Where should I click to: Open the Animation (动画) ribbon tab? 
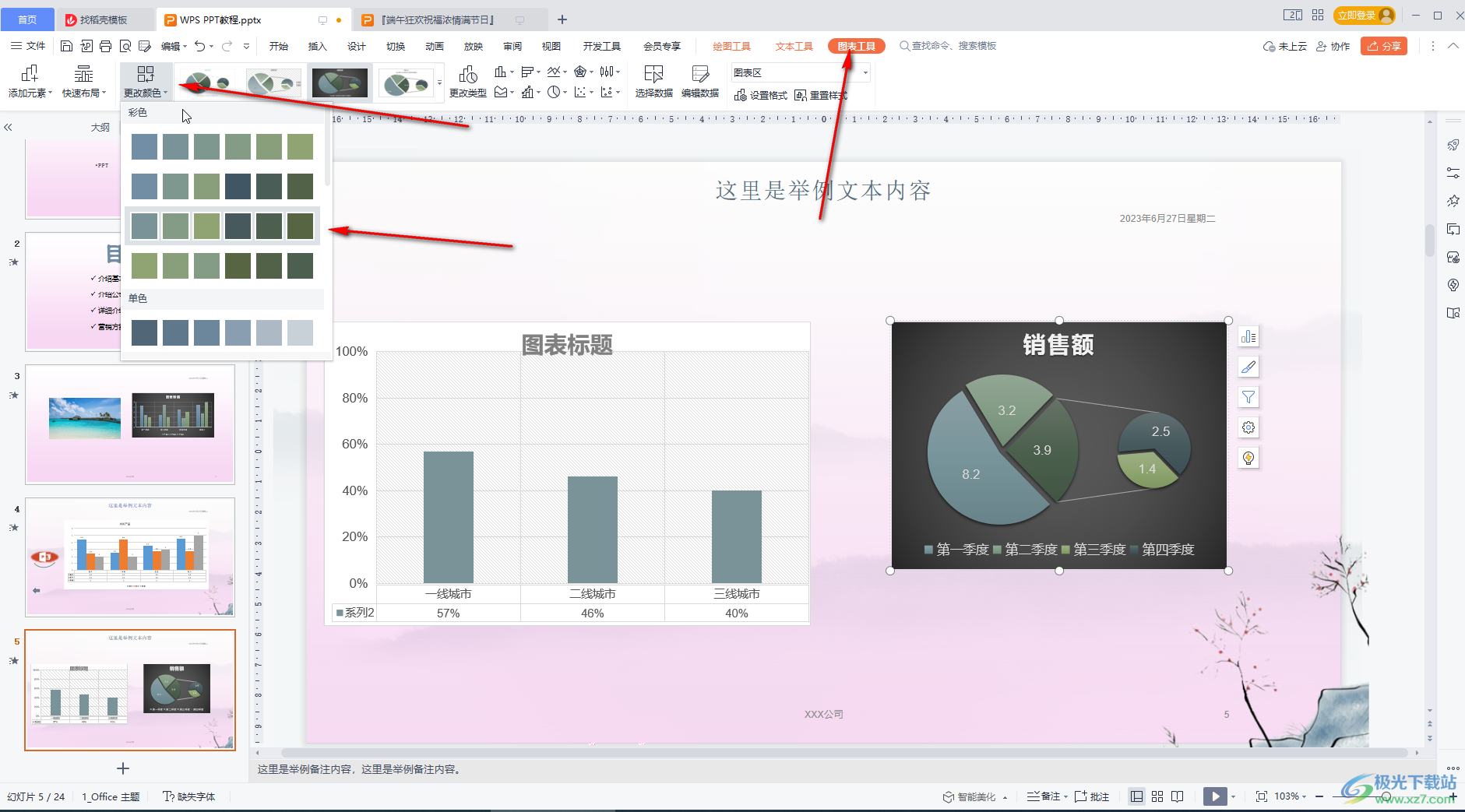click(435, 46)
